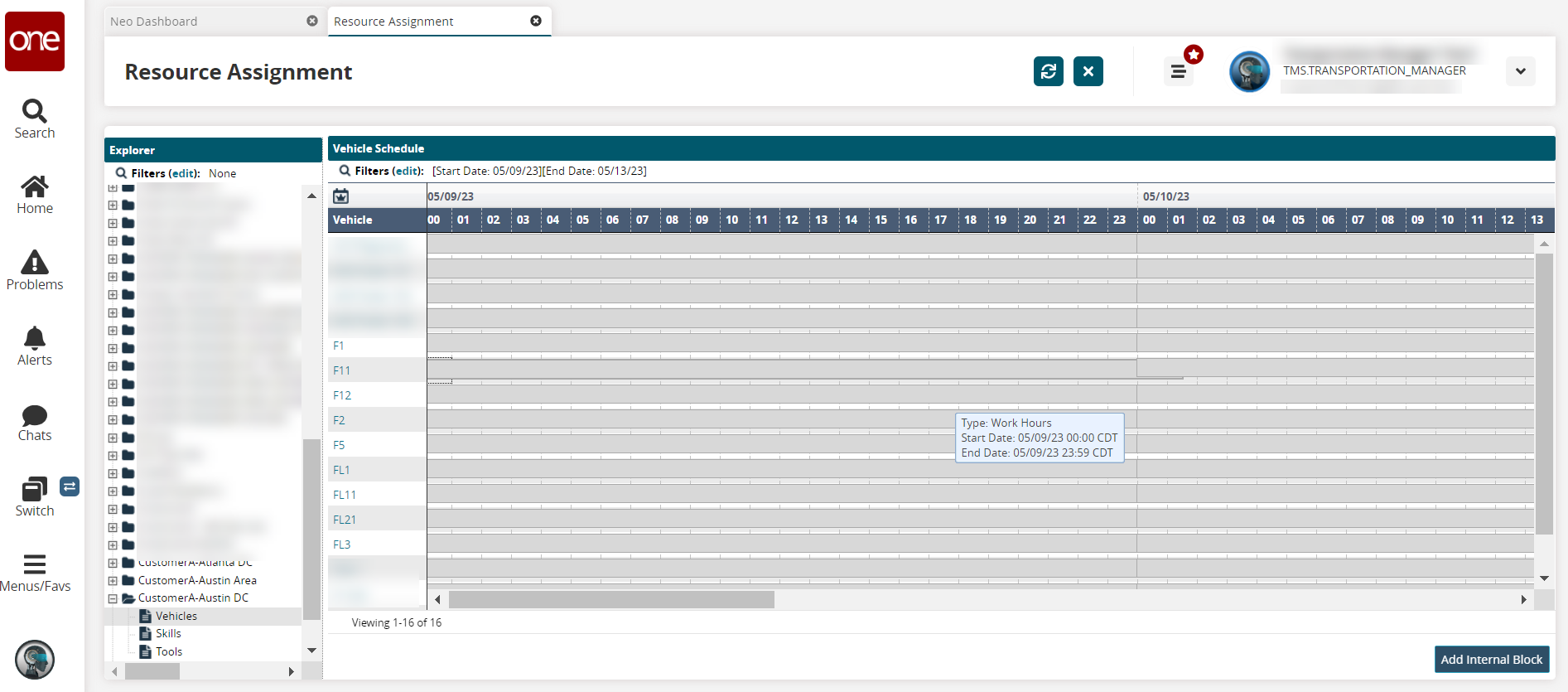The height and width of the screenshot is (692, 1568).
Task: Click 'Viewing 1-16 of 16' paging text
Action: (397, 622)
